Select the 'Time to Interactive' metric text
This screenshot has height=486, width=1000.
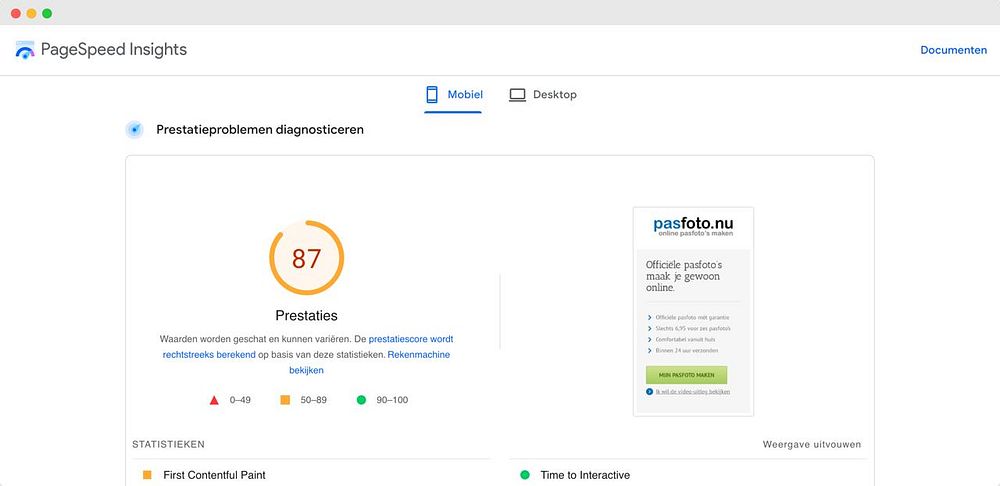(585, 475)
